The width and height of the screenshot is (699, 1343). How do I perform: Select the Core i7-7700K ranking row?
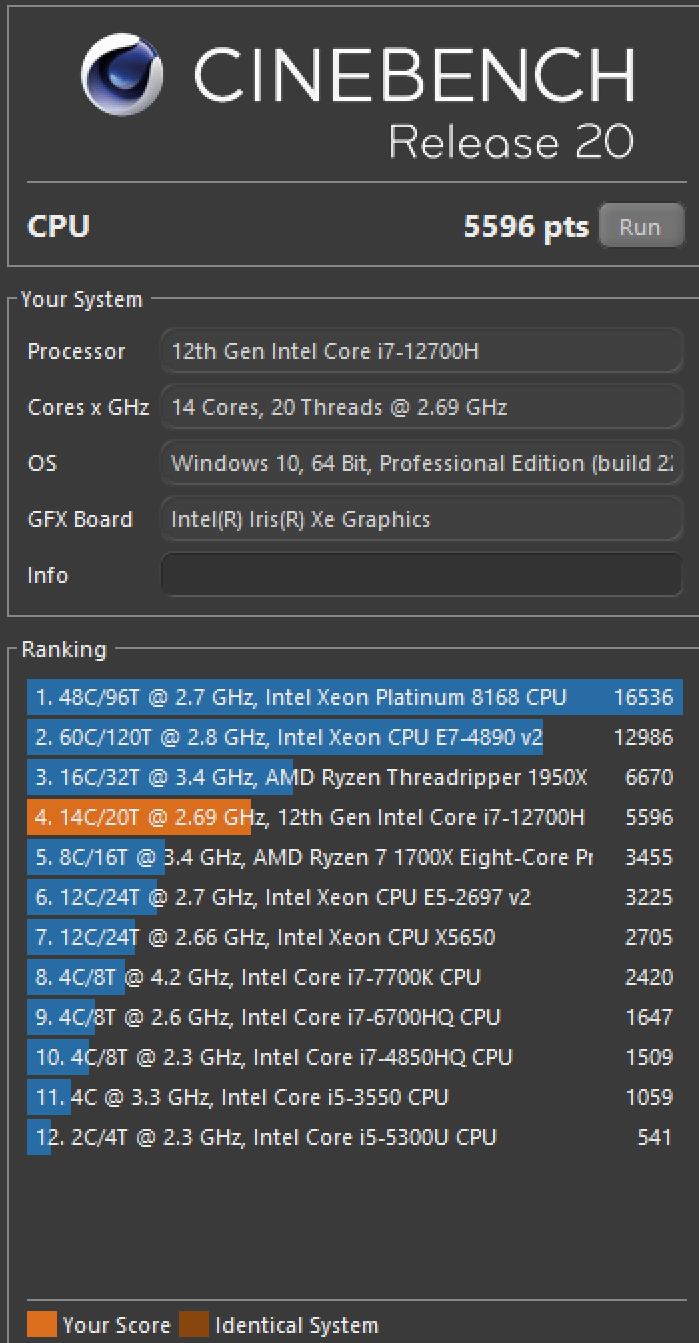354,977
